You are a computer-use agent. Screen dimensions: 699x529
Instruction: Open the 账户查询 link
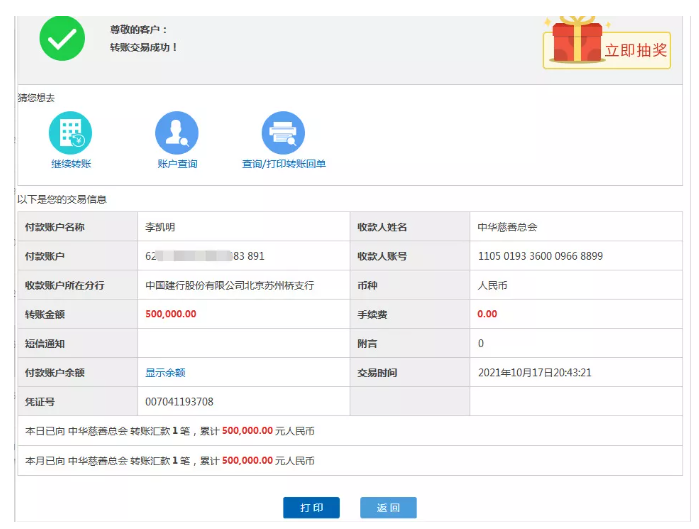[x=177, y=164]
